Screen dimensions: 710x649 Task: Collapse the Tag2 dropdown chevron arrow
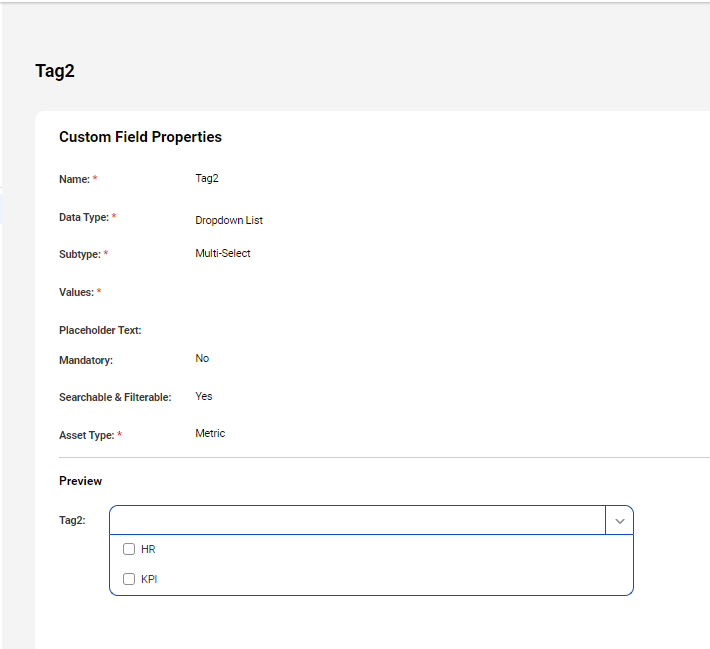[619, 521]
